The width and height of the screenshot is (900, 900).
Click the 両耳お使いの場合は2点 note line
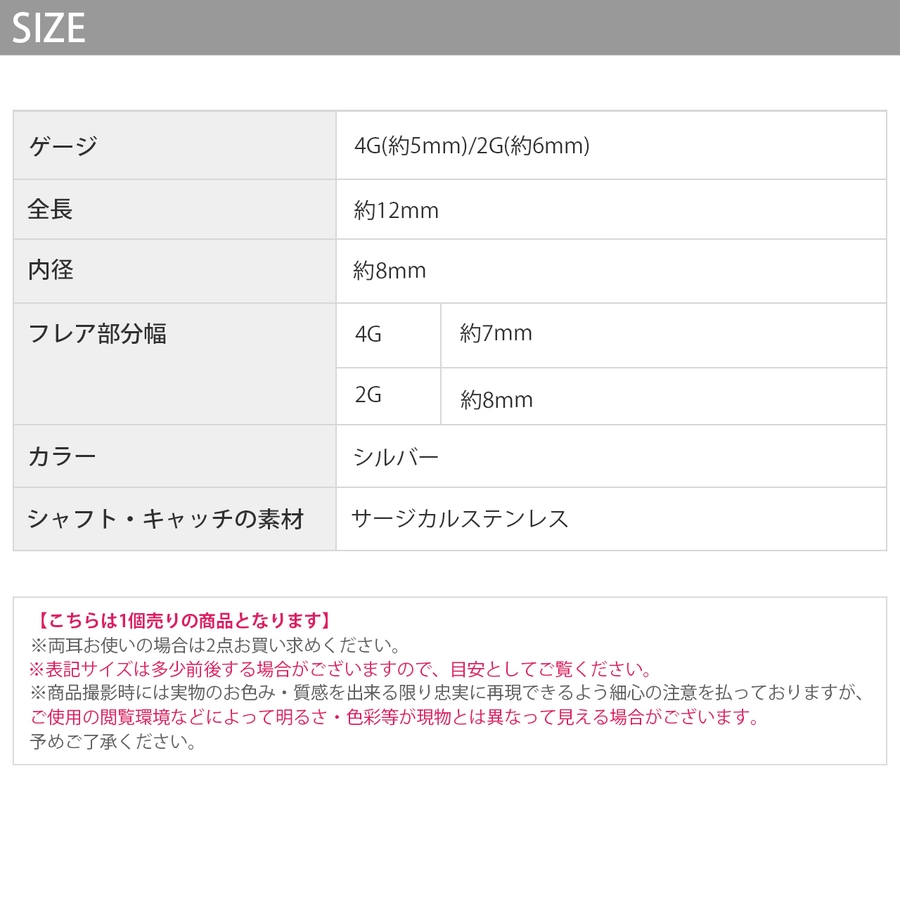point(215,645)
